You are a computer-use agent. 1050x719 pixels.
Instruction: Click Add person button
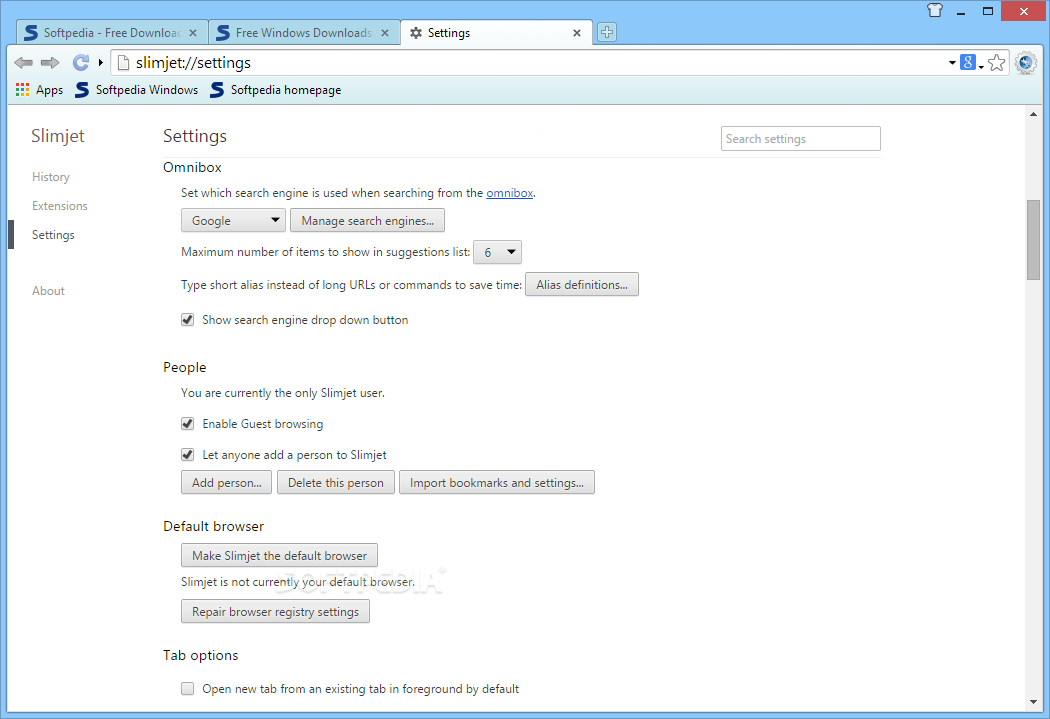pos(226,483)
